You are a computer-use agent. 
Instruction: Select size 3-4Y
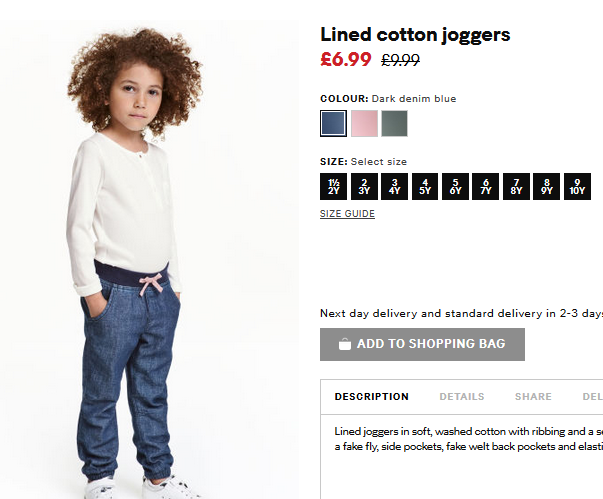click(395, 186)
